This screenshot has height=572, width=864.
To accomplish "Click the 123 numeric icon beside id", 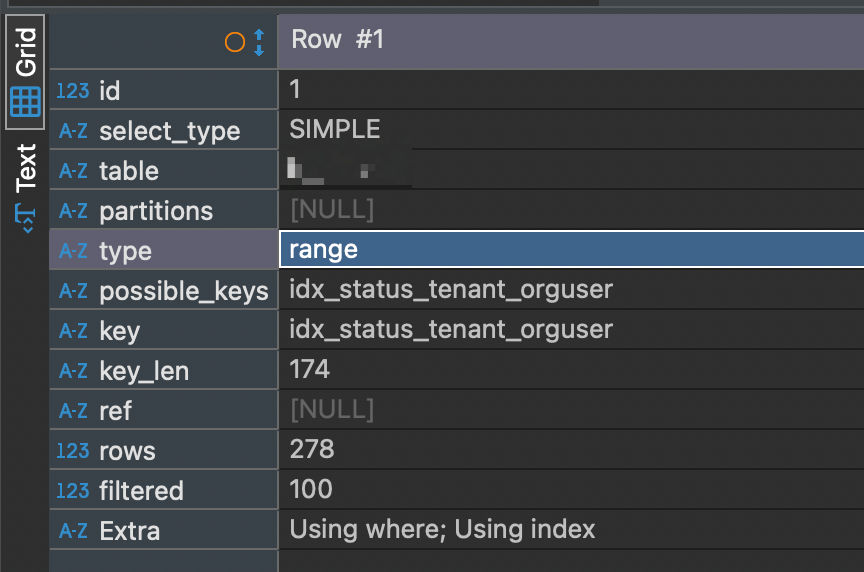I will point(73,90).
